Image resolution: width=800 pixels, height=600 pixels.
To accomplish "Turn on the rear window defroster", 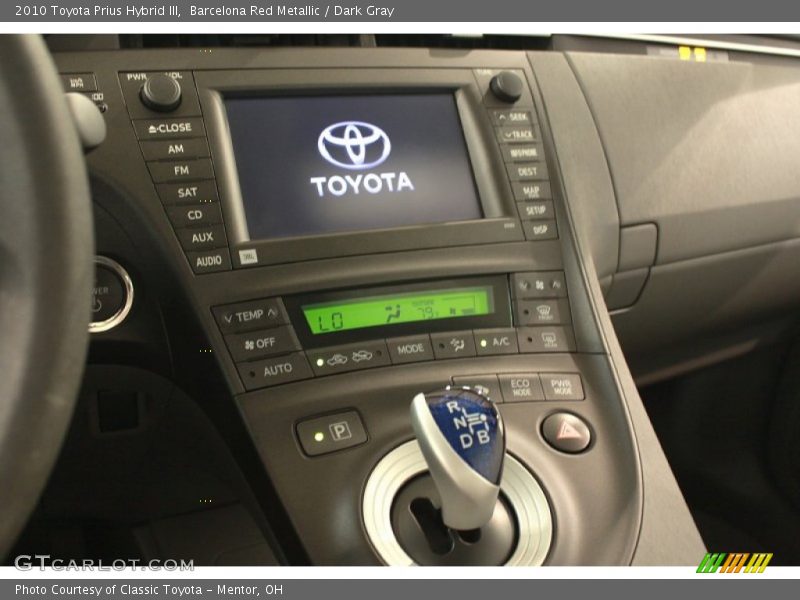I will [545, 339].
